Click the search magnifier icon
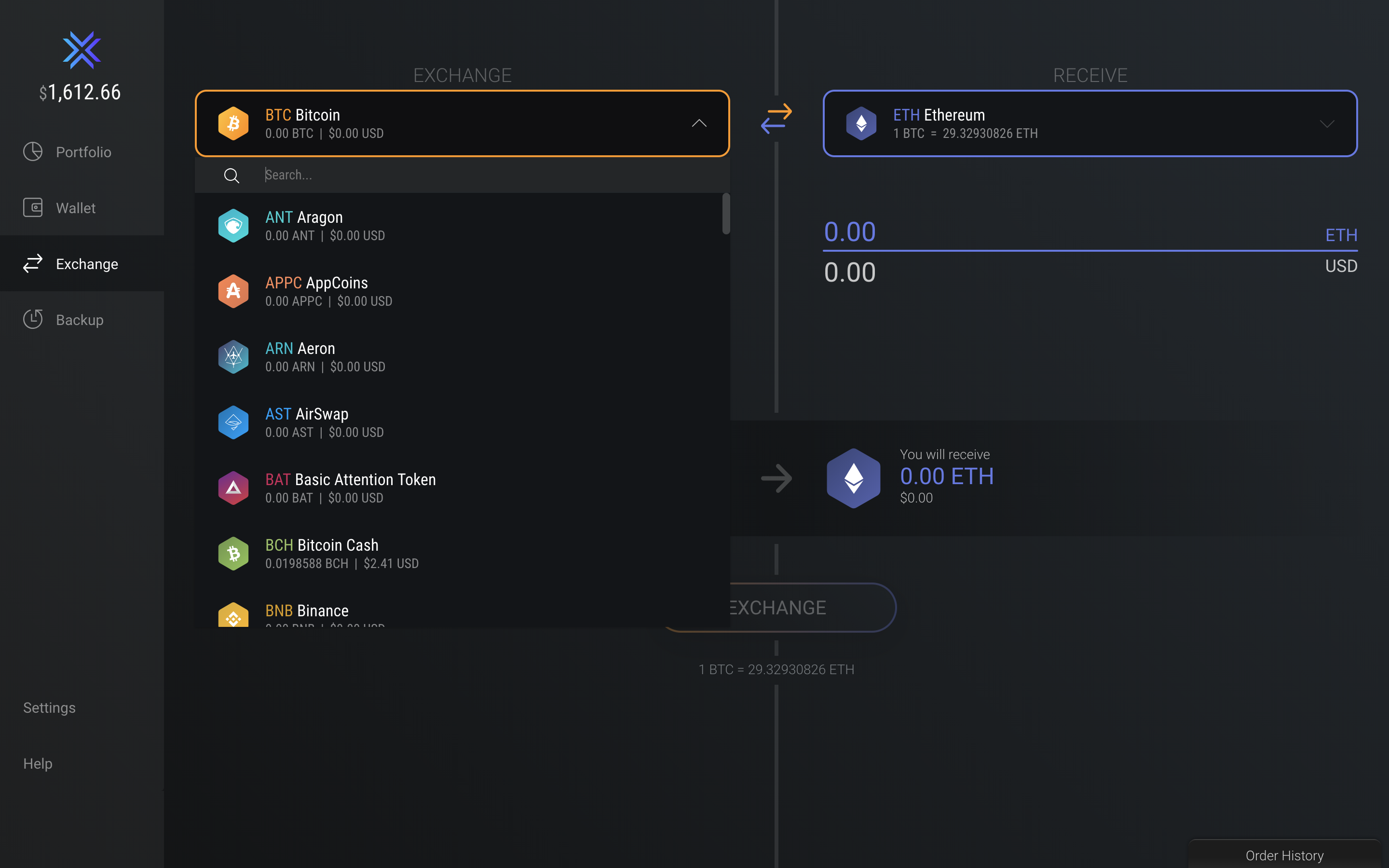The image size is (1389, 868). [x=231, y=176]
